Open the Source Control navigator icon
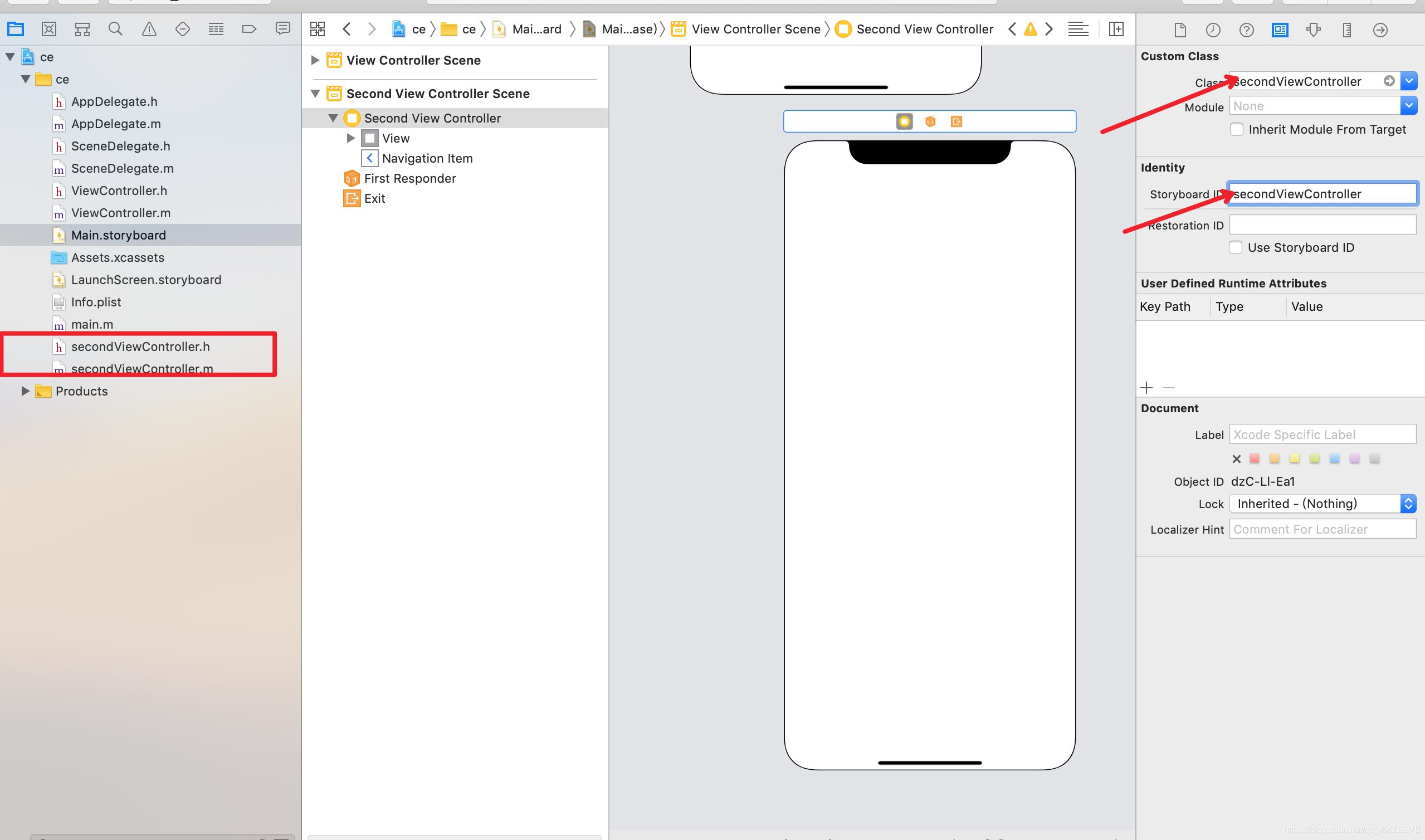Viewport: 1425px width, 840px height. [49, 29]
